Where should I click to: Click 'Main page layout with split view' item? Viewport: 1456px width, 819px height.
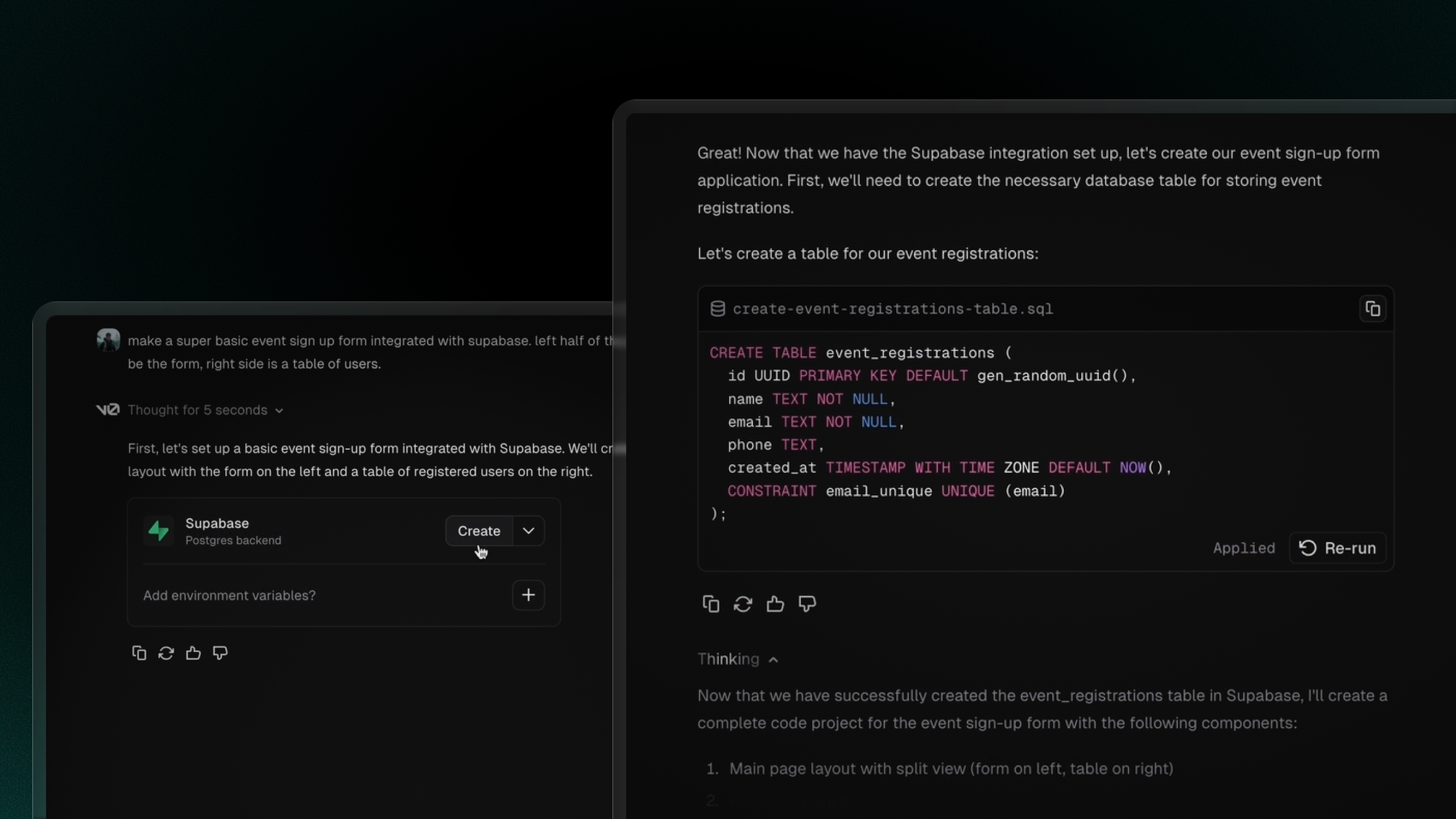tap(951, 768)
